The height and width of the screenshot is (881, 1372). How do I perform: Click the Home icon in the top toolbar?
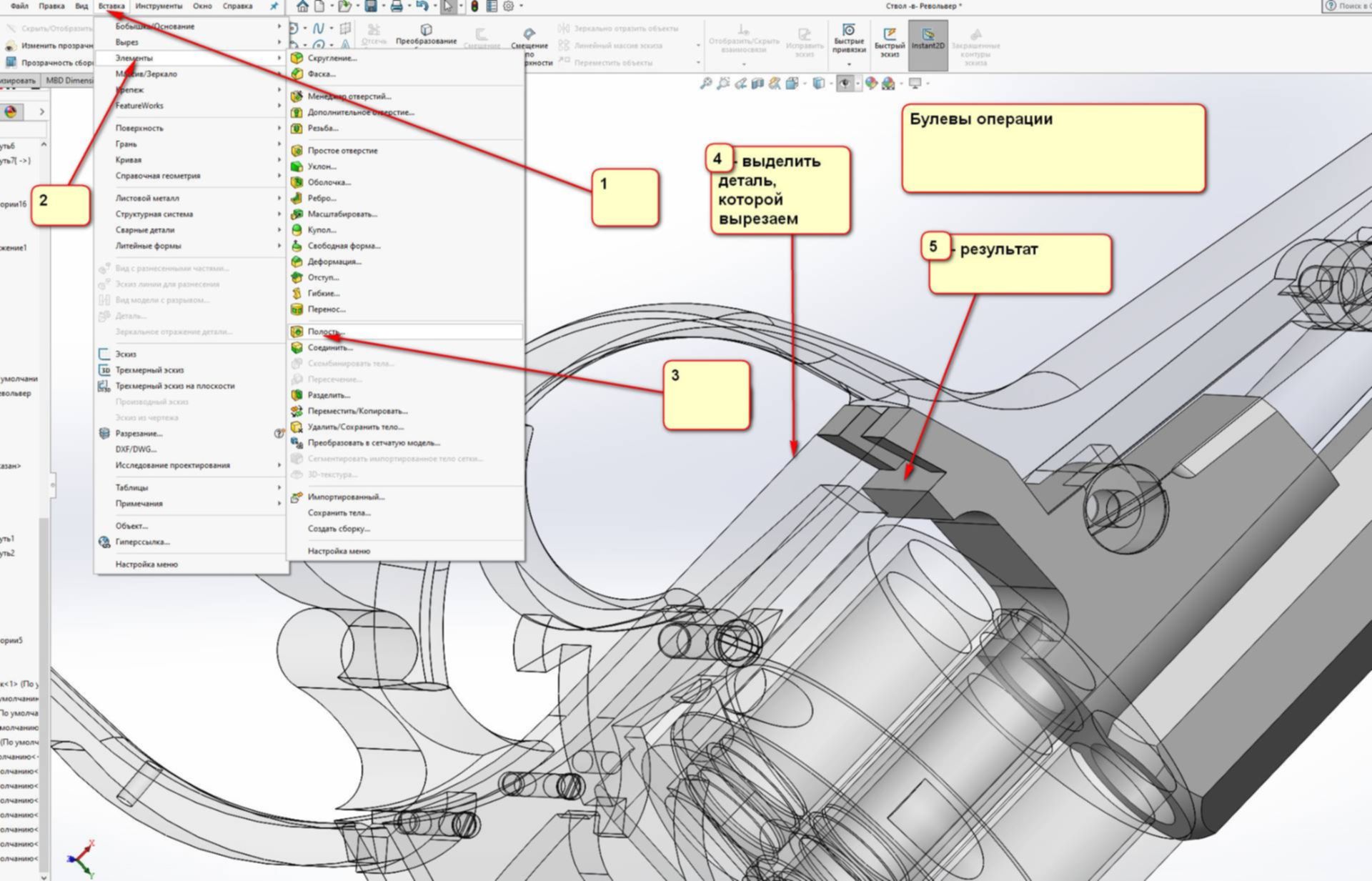303,6
